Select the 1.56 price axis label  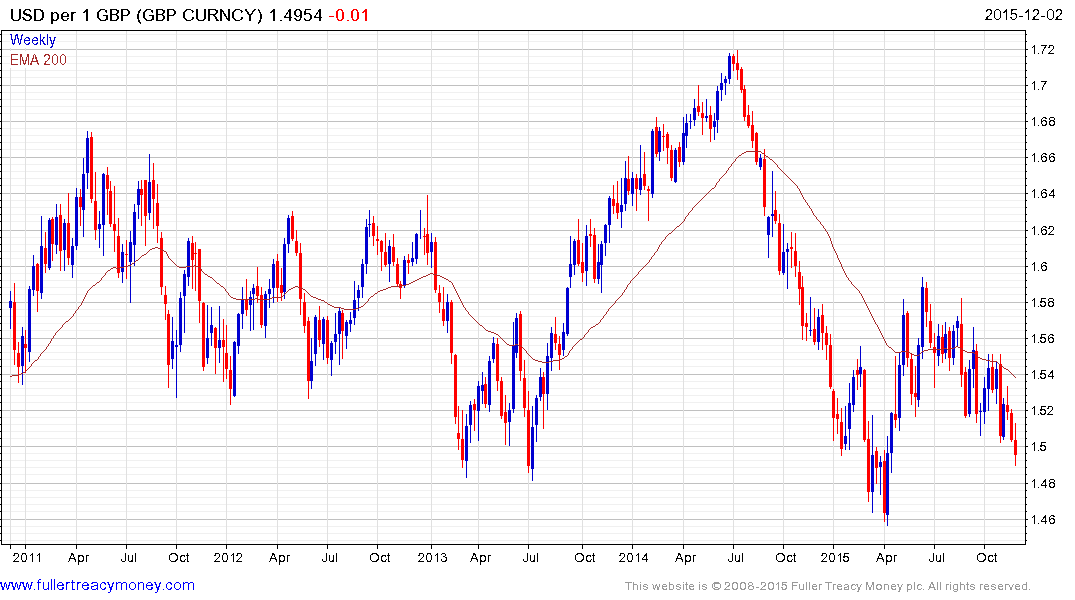pos(1043,339)
